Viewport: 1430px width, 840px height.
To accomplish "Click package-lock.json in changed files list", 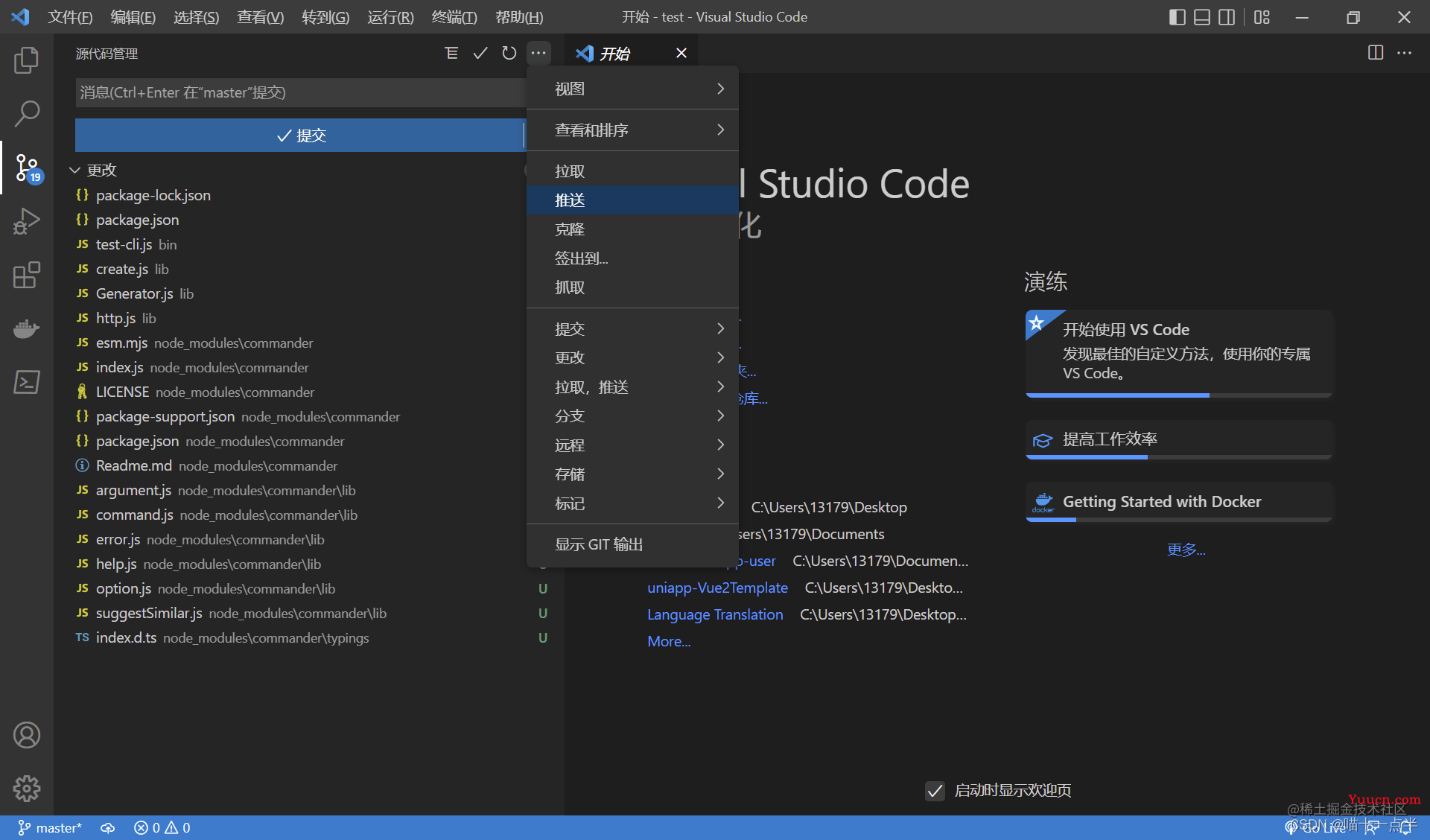I will [x=154, y=195].
